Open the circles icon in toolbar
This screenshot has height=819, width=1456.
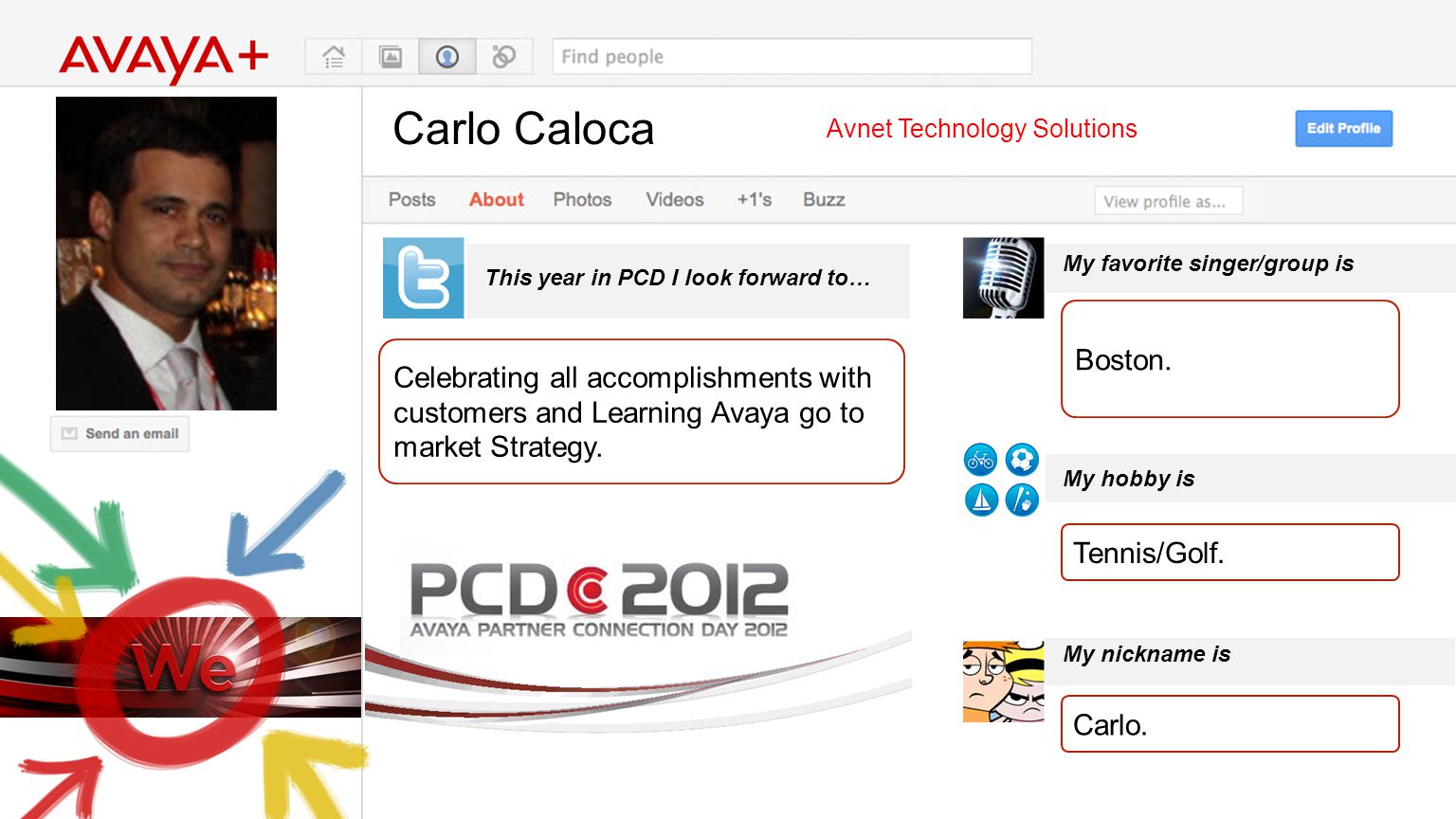(x=504, y=57)
